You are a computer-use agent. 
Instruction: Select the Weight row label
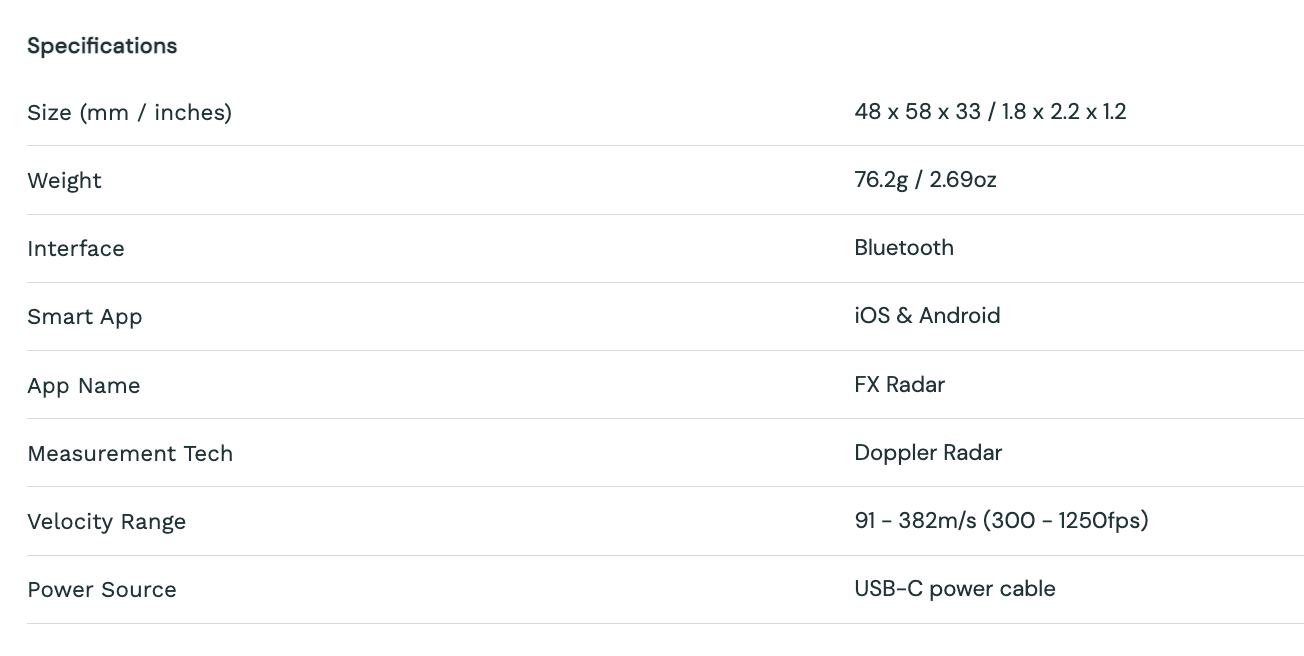pyautogui.click(x=65, y=181)
